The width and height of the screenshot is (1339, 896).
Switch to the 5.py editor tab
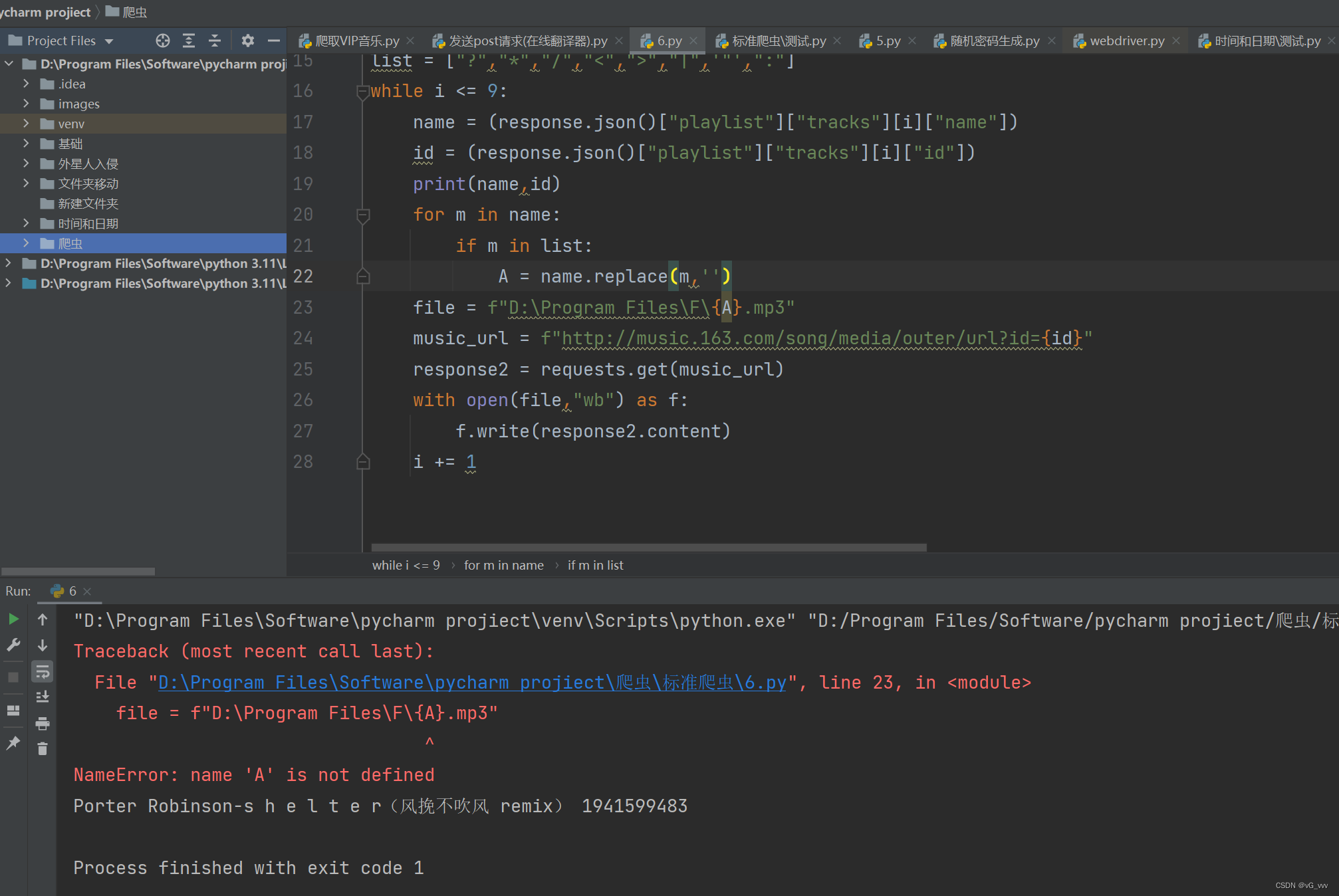click(888, 41)
